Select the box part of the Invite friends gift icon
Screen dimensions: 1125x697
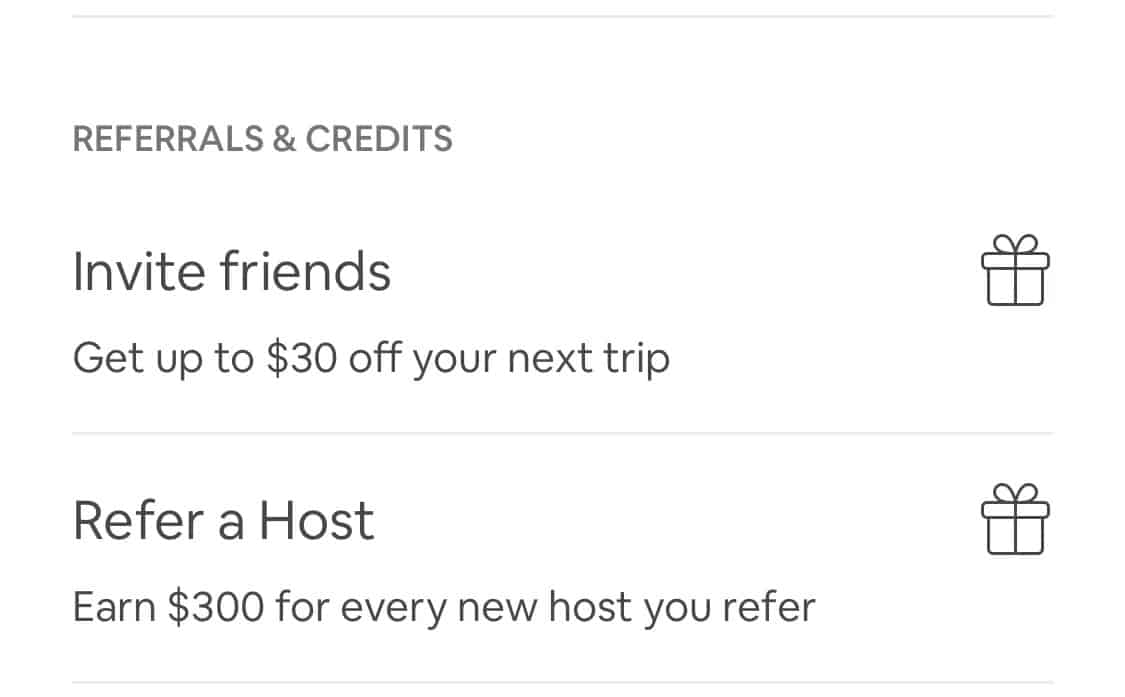click(1015, 283)
